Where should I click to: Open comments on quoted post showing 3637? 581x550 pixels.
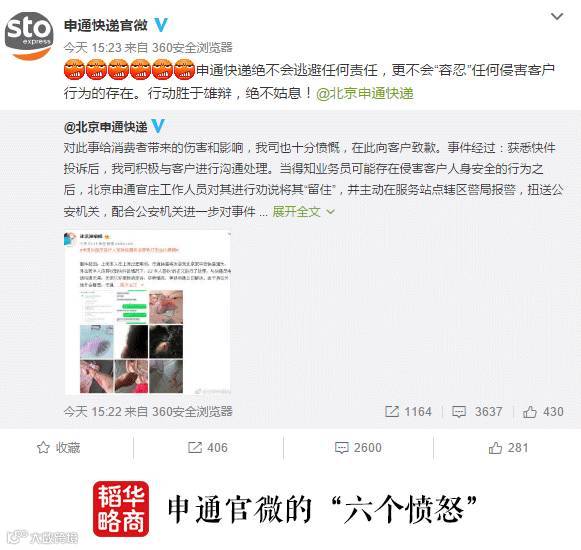pos(477,411)
